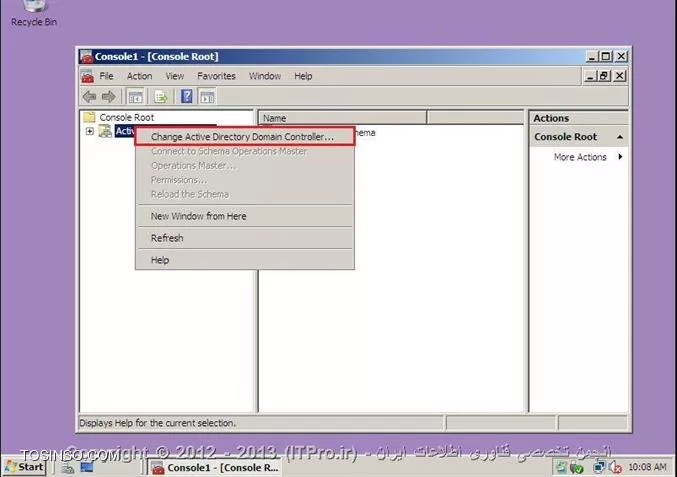Viewport: 677px width, 477px height.
Task: Open the blue Help toolbar icon
Action: tap(187, 96)
